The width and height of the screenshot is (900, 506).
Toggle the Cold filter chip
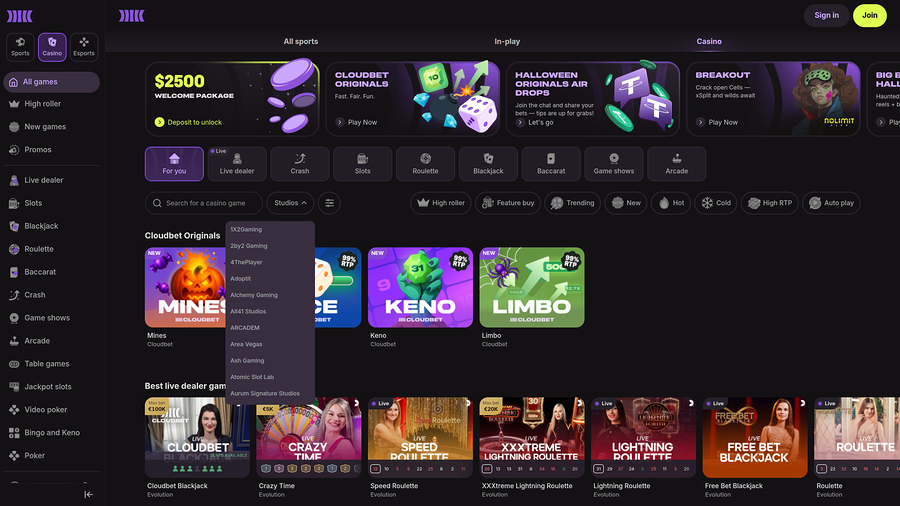point(716,203)
